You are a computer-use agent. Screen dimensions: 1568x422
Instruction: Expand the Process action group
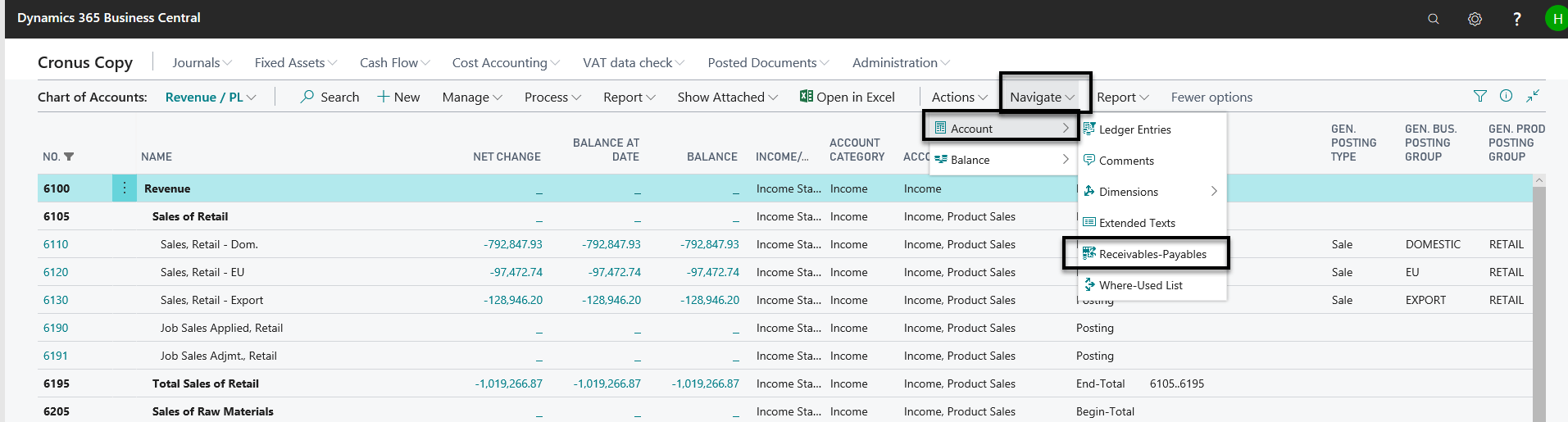click(552, 97)
